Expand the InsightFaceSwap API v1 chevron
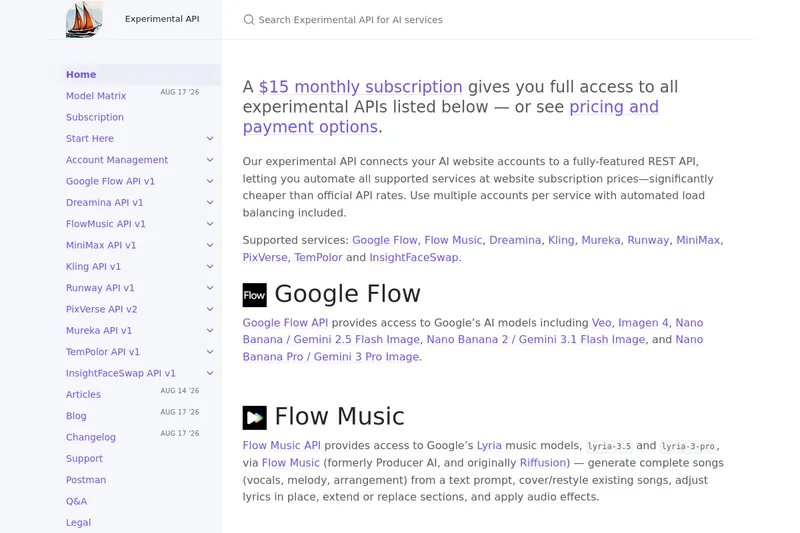Viewport: 800px width, 533px height. pos(210,373)
